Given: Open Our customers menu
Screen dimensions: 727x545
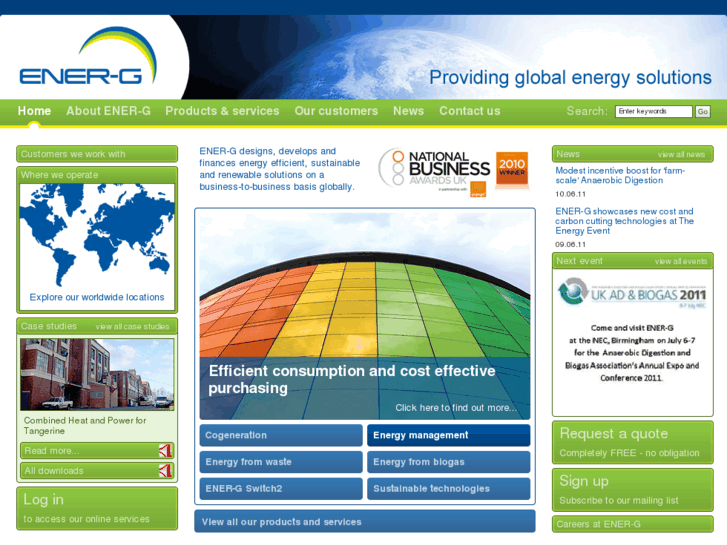Looking at the screenshot, I should (336, 111).
